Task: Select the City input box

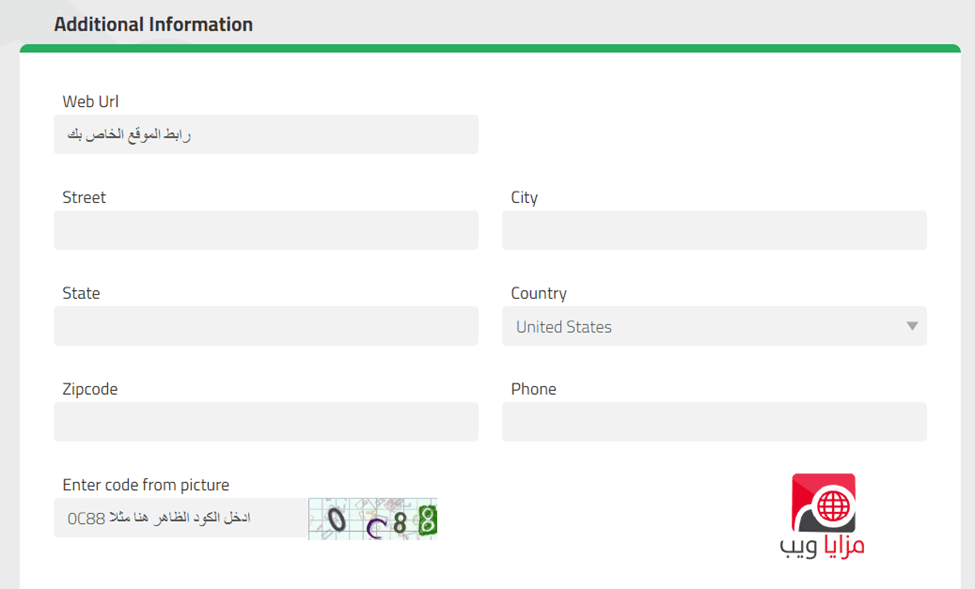Action: coord(714,230)
